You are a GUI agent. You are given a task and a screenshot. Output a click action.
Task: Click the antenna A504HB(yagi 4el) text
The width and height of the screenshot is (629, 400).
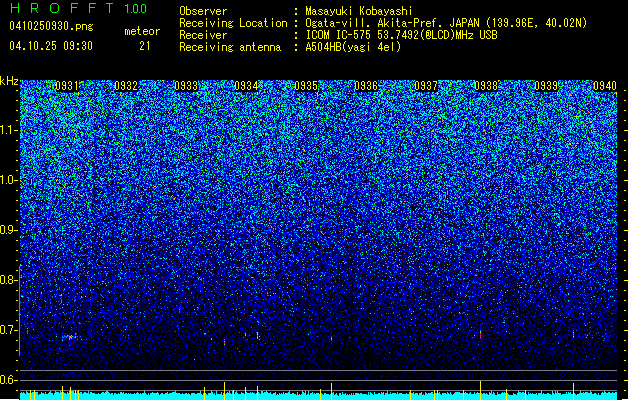tap(353, 47)
